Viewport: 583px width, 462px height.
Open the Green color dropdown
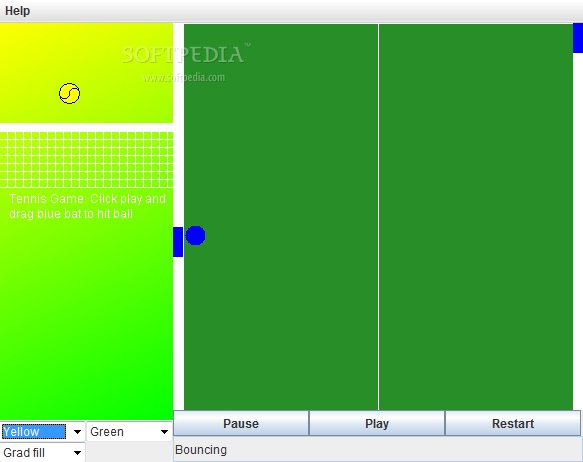[129, 432]
